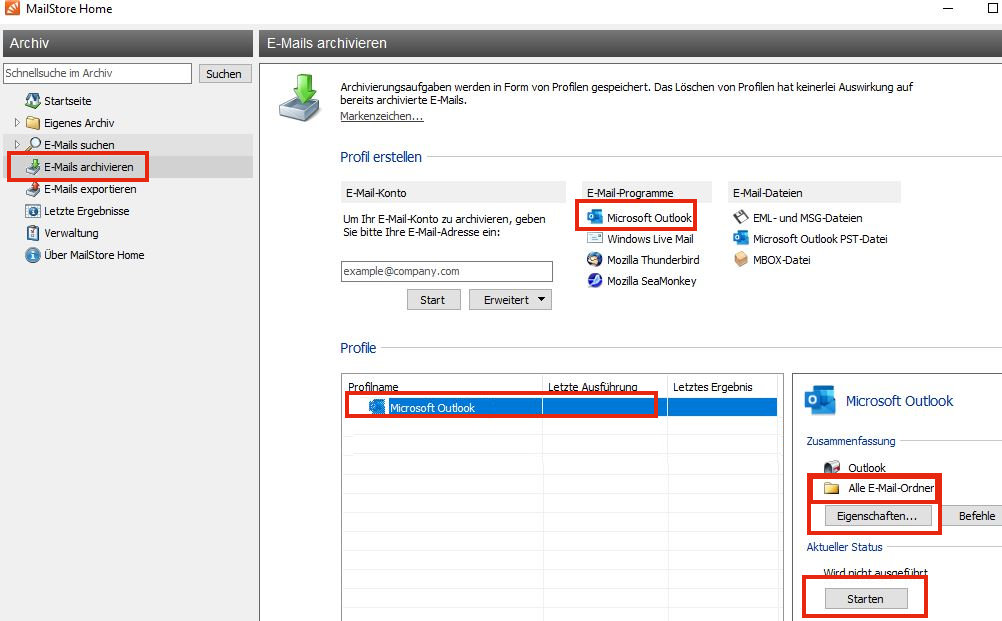Click the MailStore Home app icon in title bar
The width and height of the screenshot is (1002, 621).
[12, 8]
